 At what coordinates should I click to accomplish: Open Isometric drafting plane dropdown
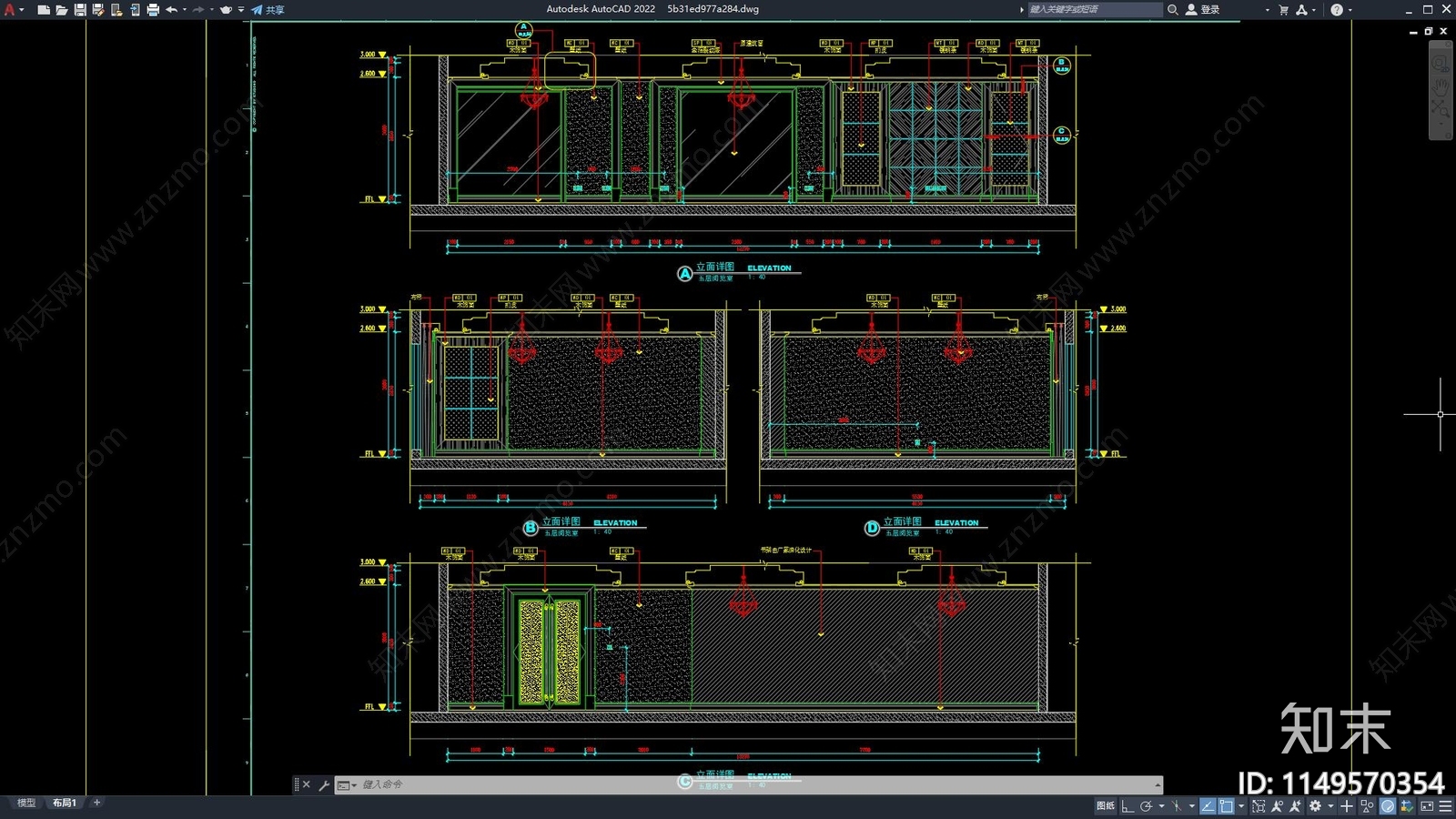[1192, 806]
